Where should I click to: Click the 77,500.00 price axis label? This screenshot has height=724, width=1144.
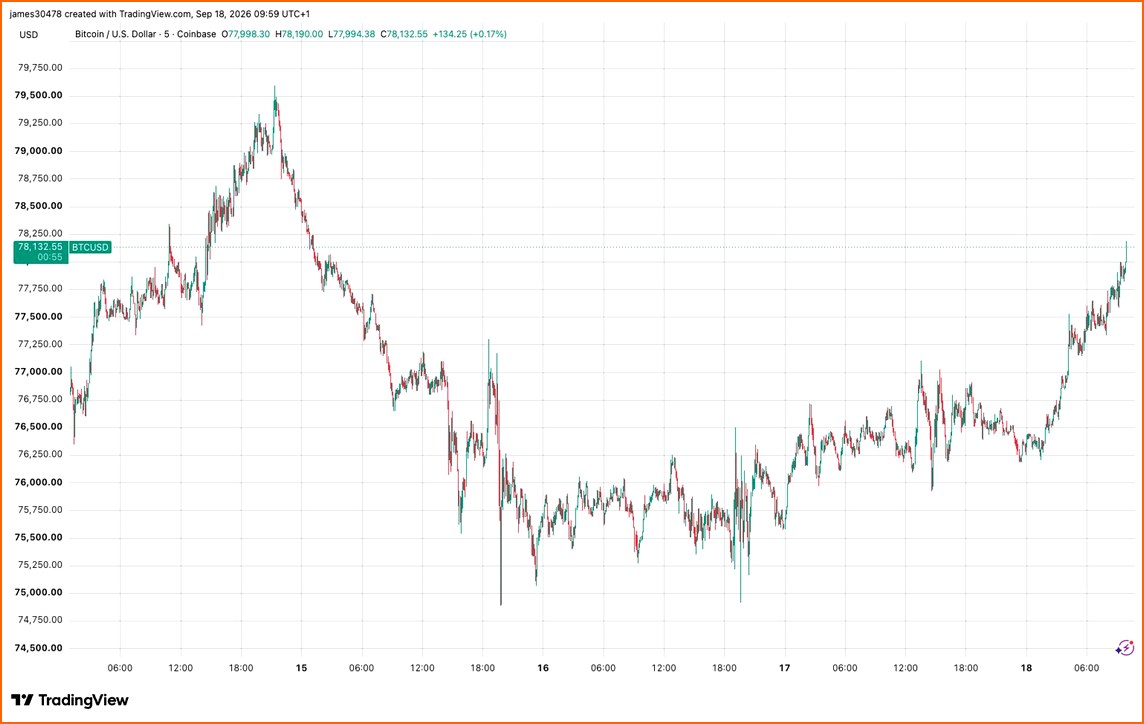39,316
